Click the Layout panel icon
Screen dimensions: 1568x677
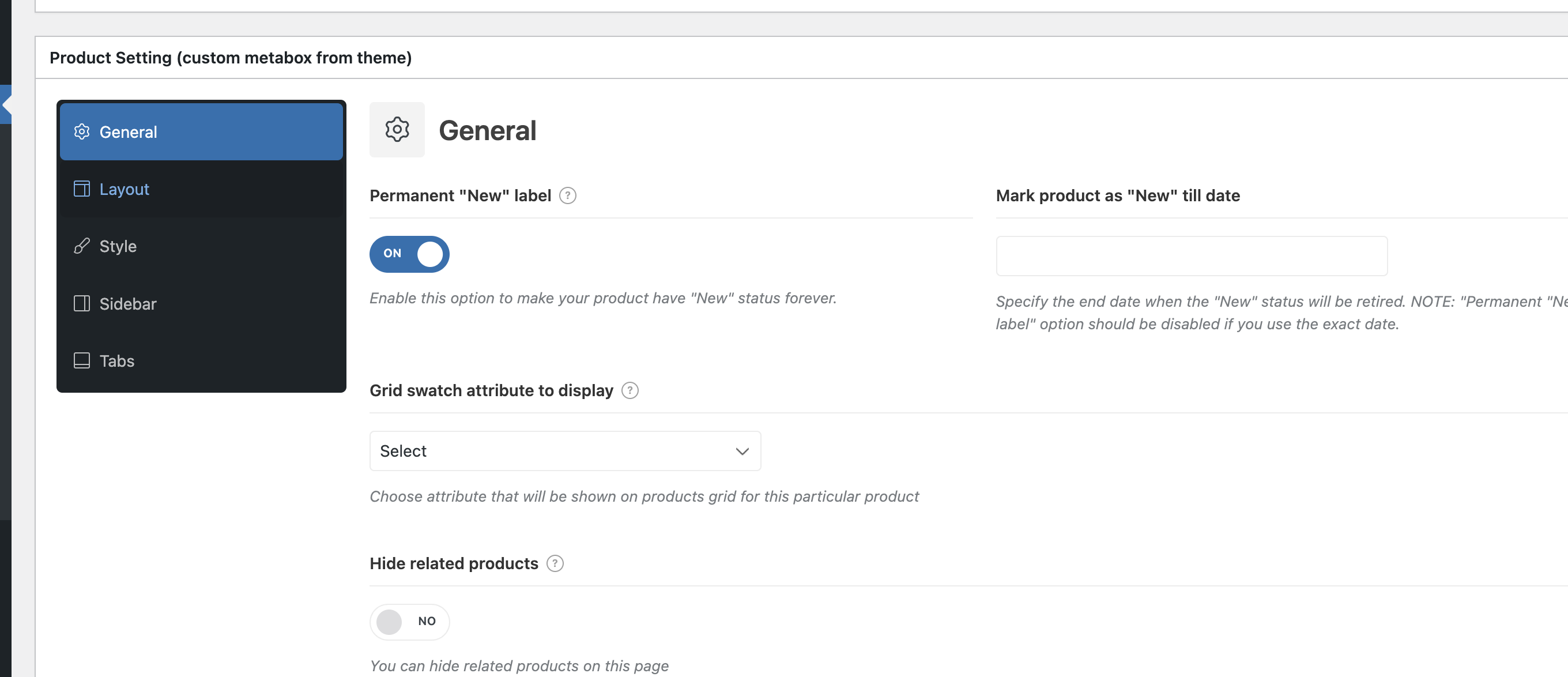(81, 189)
